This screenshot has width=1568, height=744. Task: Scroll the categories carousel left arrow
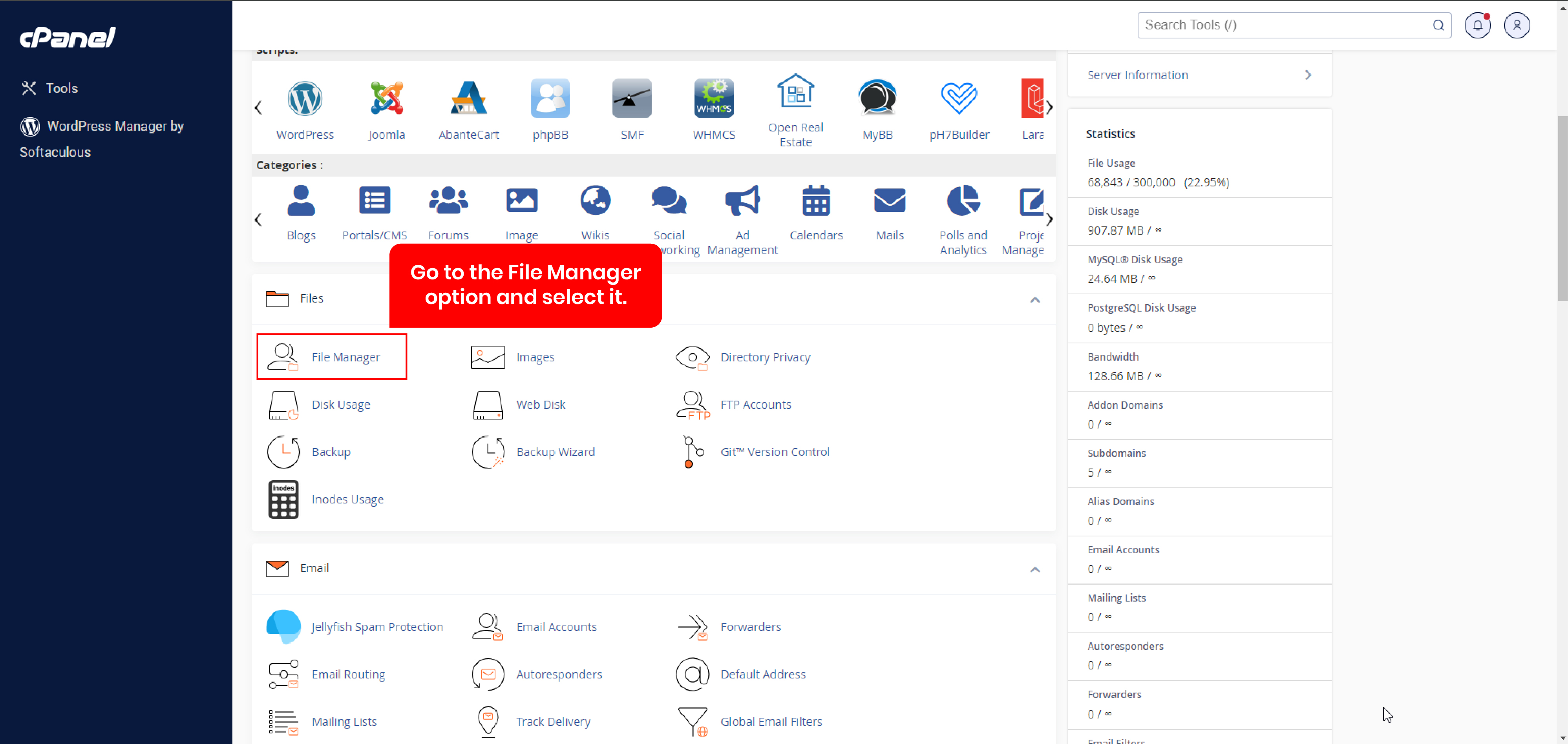(258, 219)
